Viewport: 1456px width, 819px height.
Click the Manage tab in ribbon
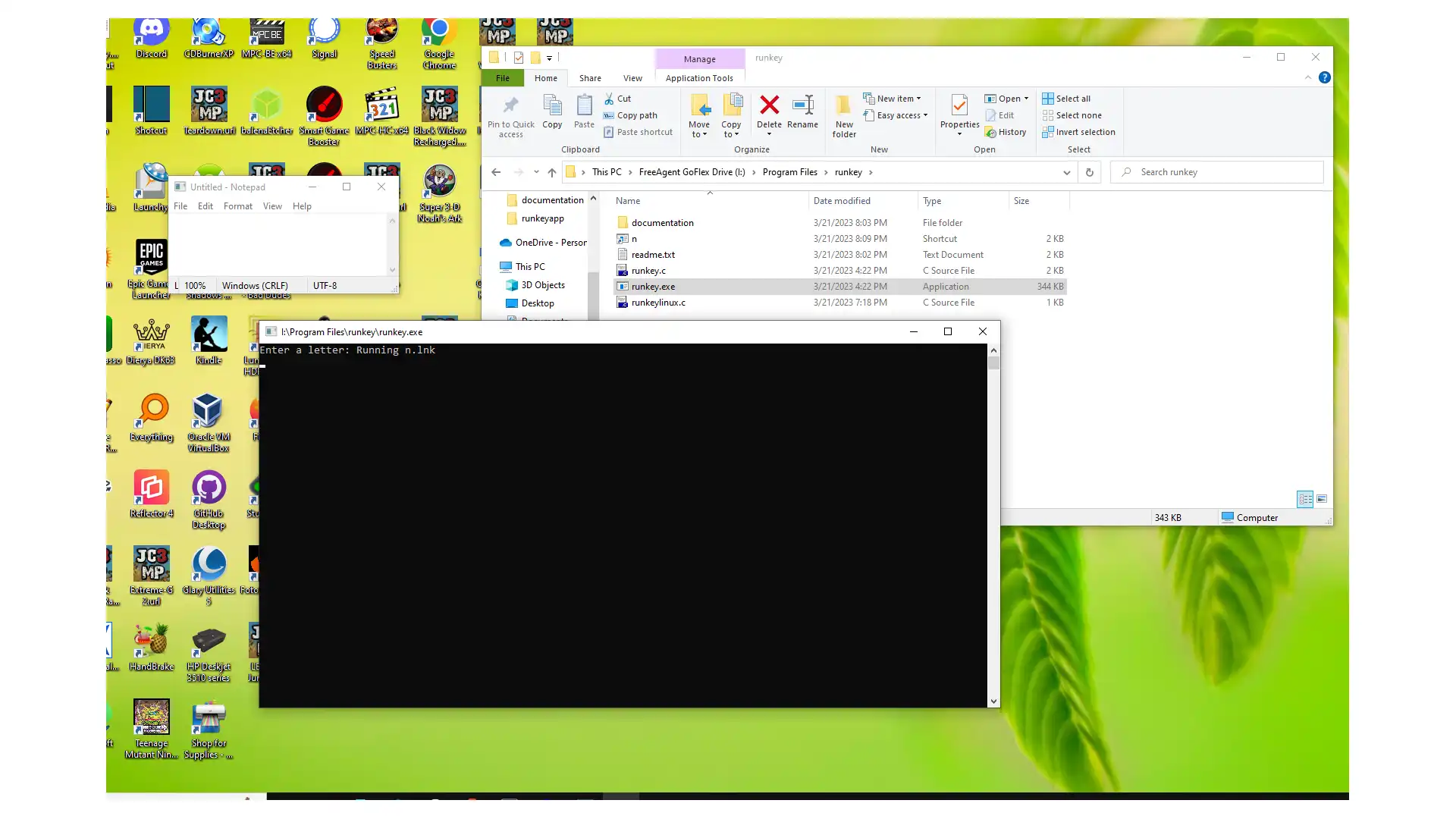[x=700, y=58]
